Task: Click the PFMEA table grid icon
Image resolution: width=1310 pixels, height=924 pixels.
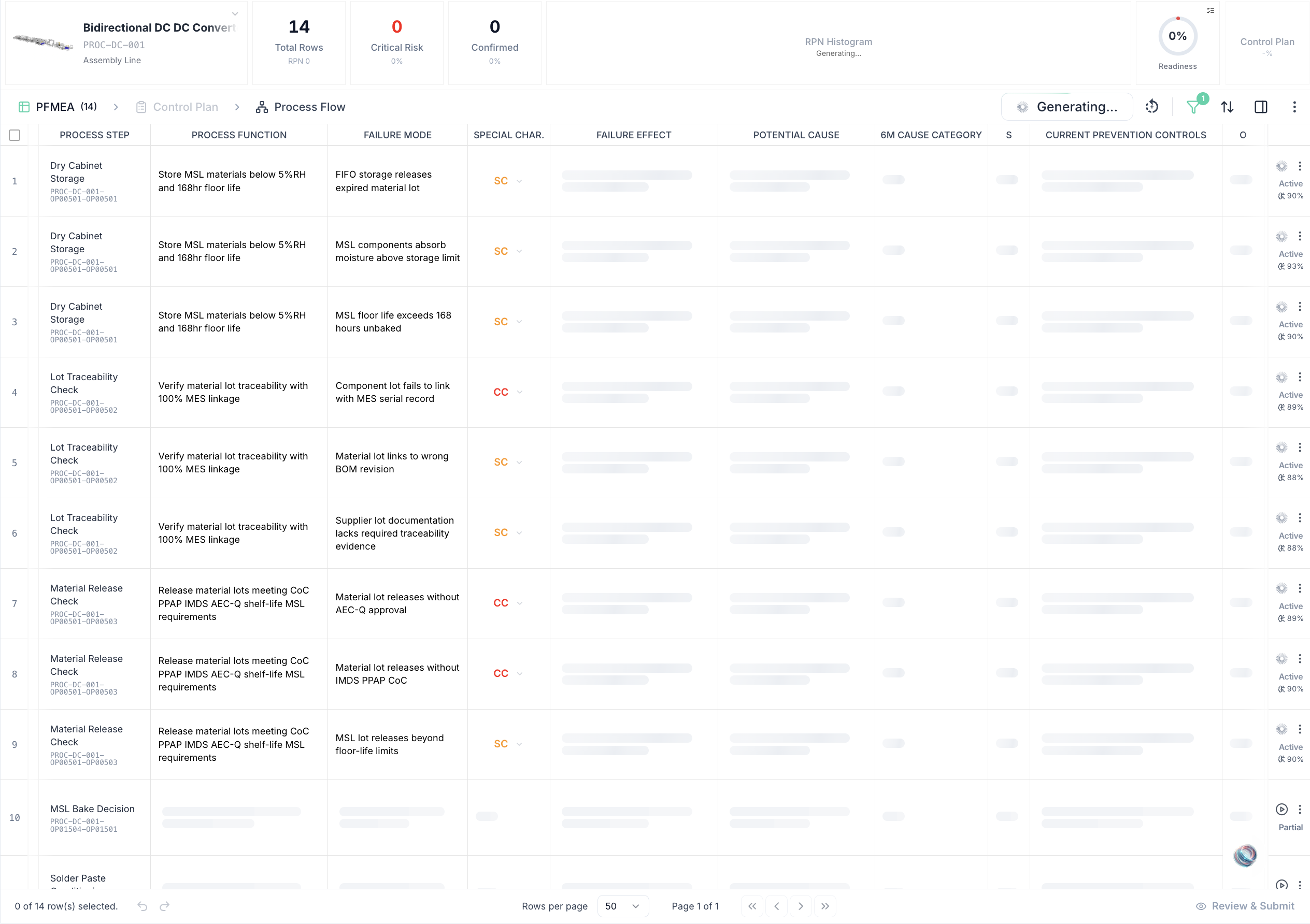Action: pyautogui.click(x=24, y=107)
